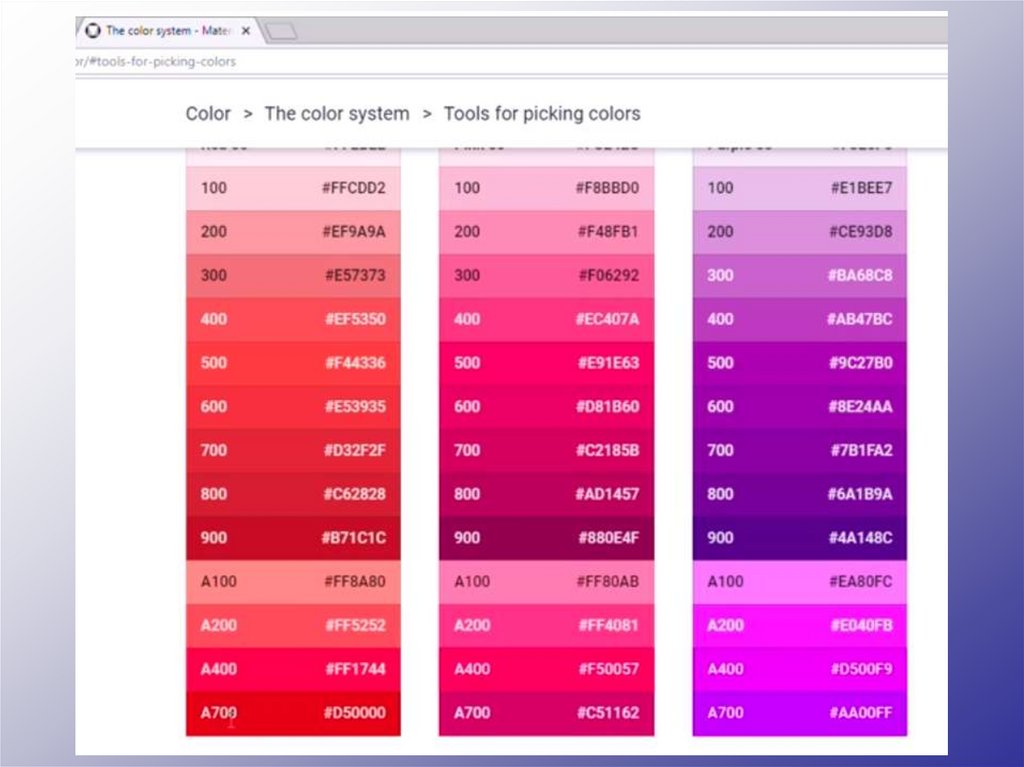The height and width of the screenshot is (767, 1024).
Task: Pick pink A400 swatch #F50057
Action: pyautogui.click(x=547, y=670)
